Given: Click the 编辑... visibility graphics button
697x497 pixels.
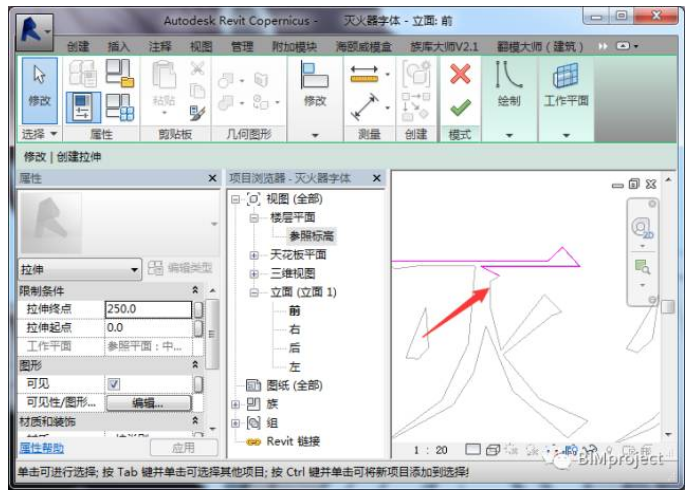Looking at the screenshot, I should tap(148, 403).
